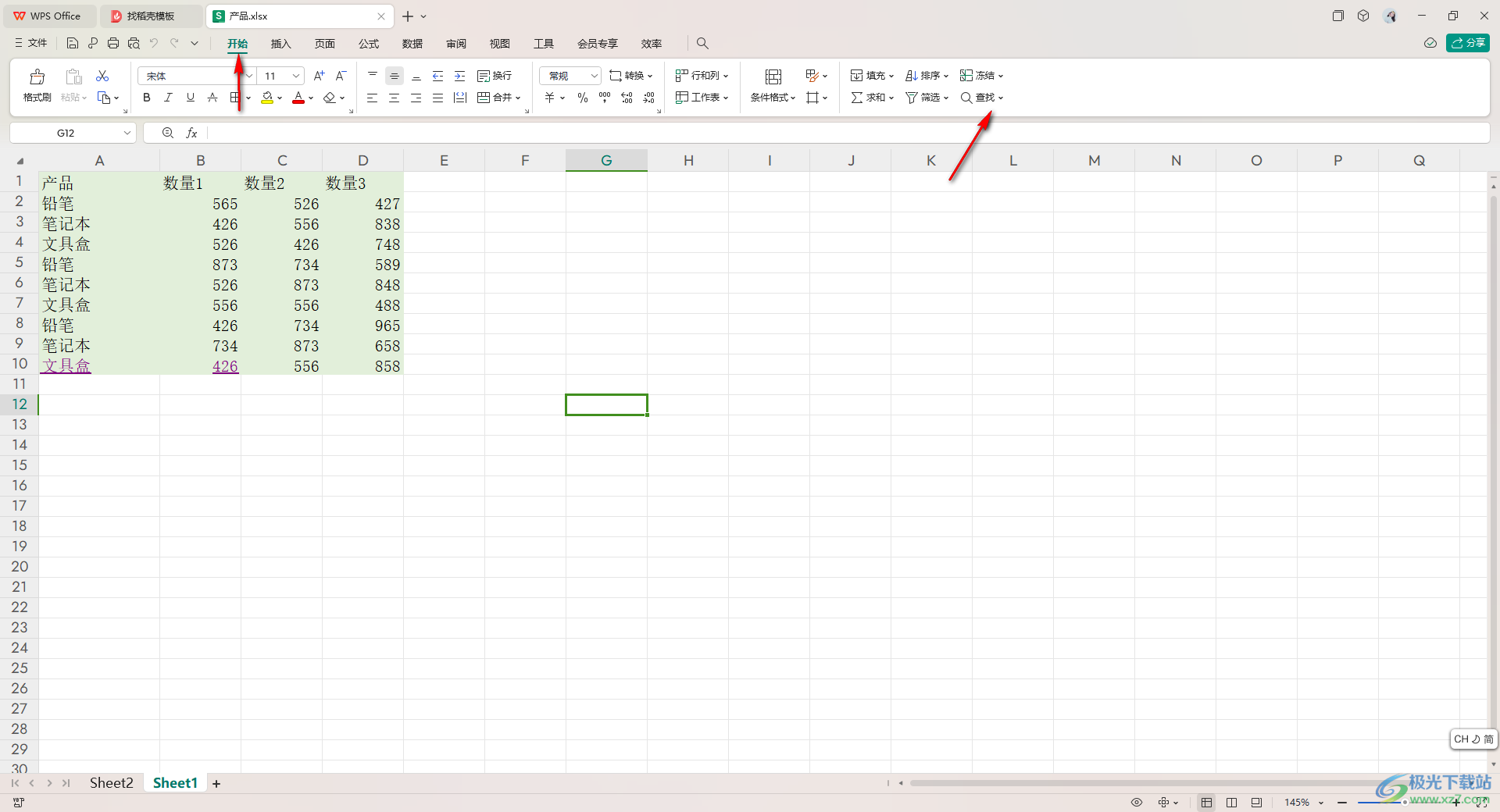Screen dimensions: 1500x812
Task: Click the cloud sync status icon
Action: (x=1430, y=43)
